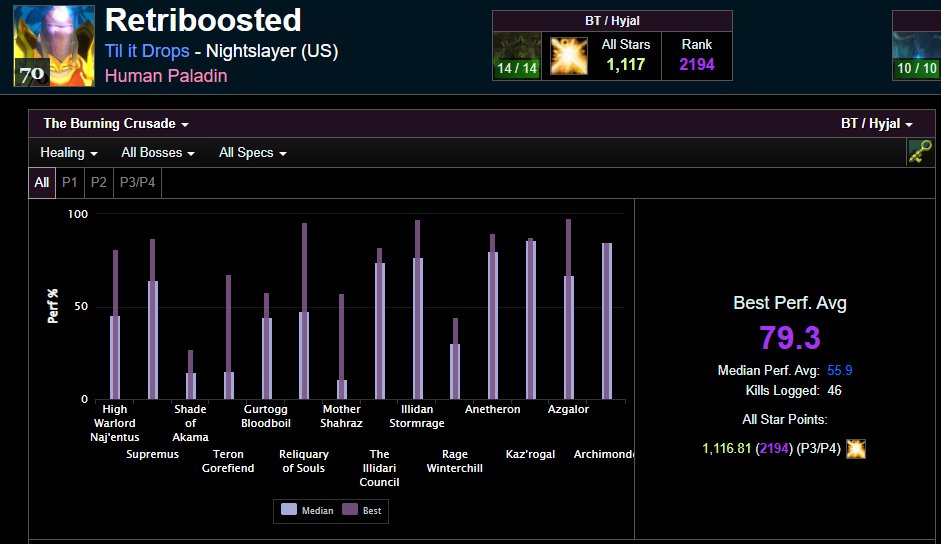Click the Human Paladin class label
Screen dimensions: 941x544
pyautogui.click(x=166, y=76)
